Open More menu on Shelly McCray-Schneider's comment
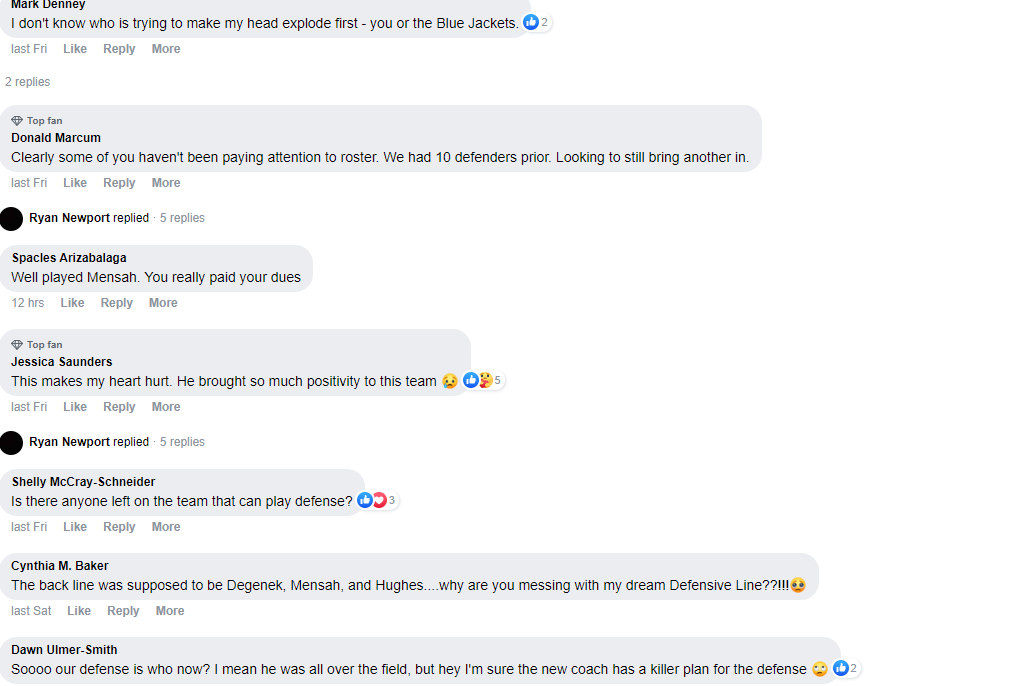Viewport: 1019px width, 686px height. (166, 527)
